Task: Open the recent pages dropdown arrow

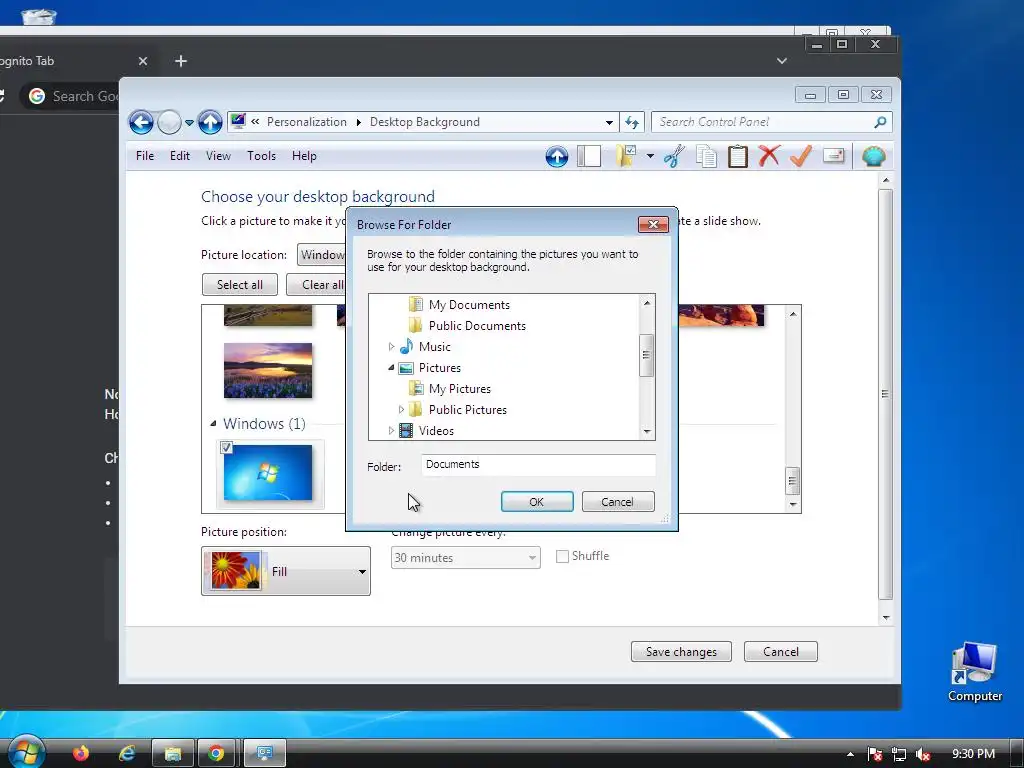Action: pyautogui.click(x=189, y=123)
